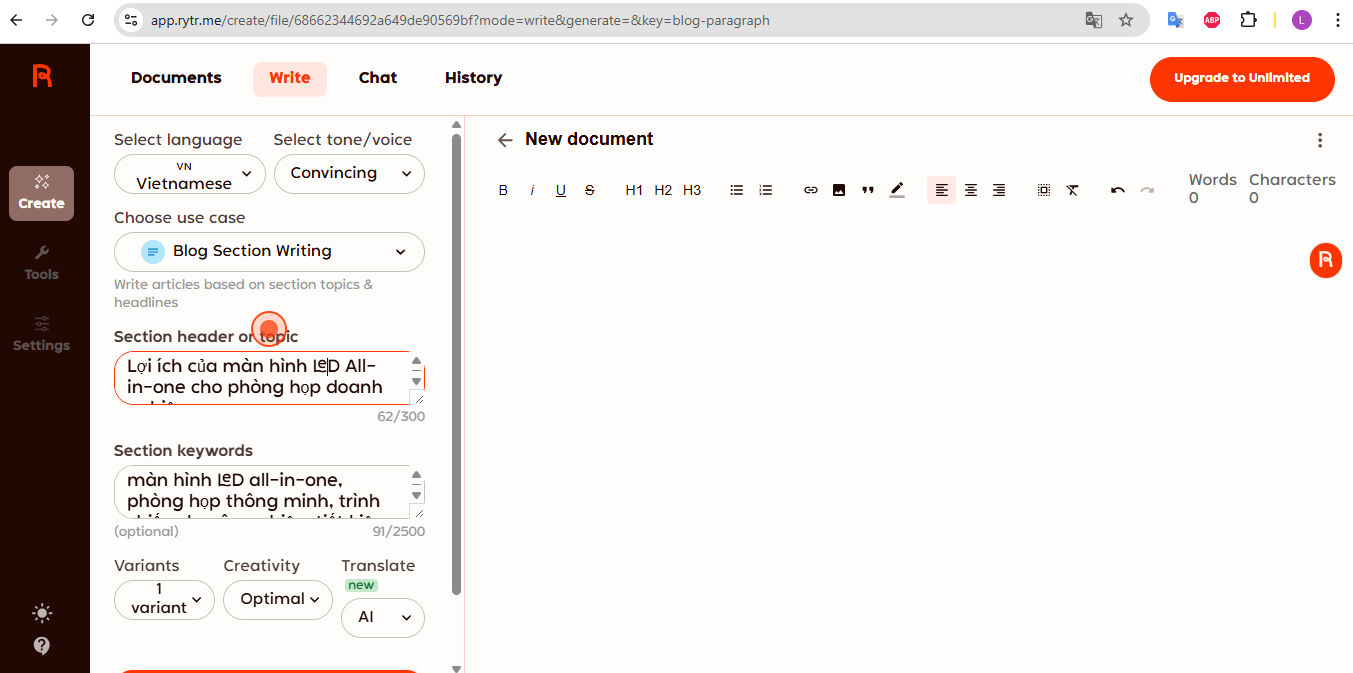Click the Google Translate extension icon

click(1176, 20)
